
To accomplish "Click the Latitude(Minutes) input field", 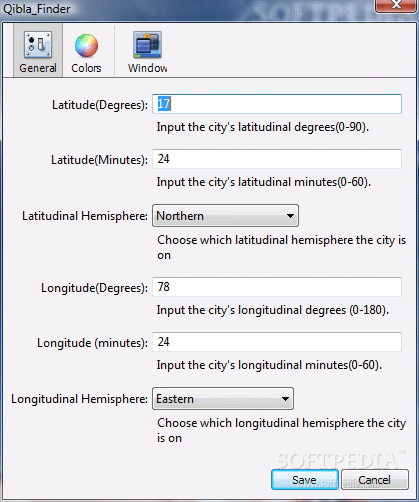I will (x=277, y=159).
